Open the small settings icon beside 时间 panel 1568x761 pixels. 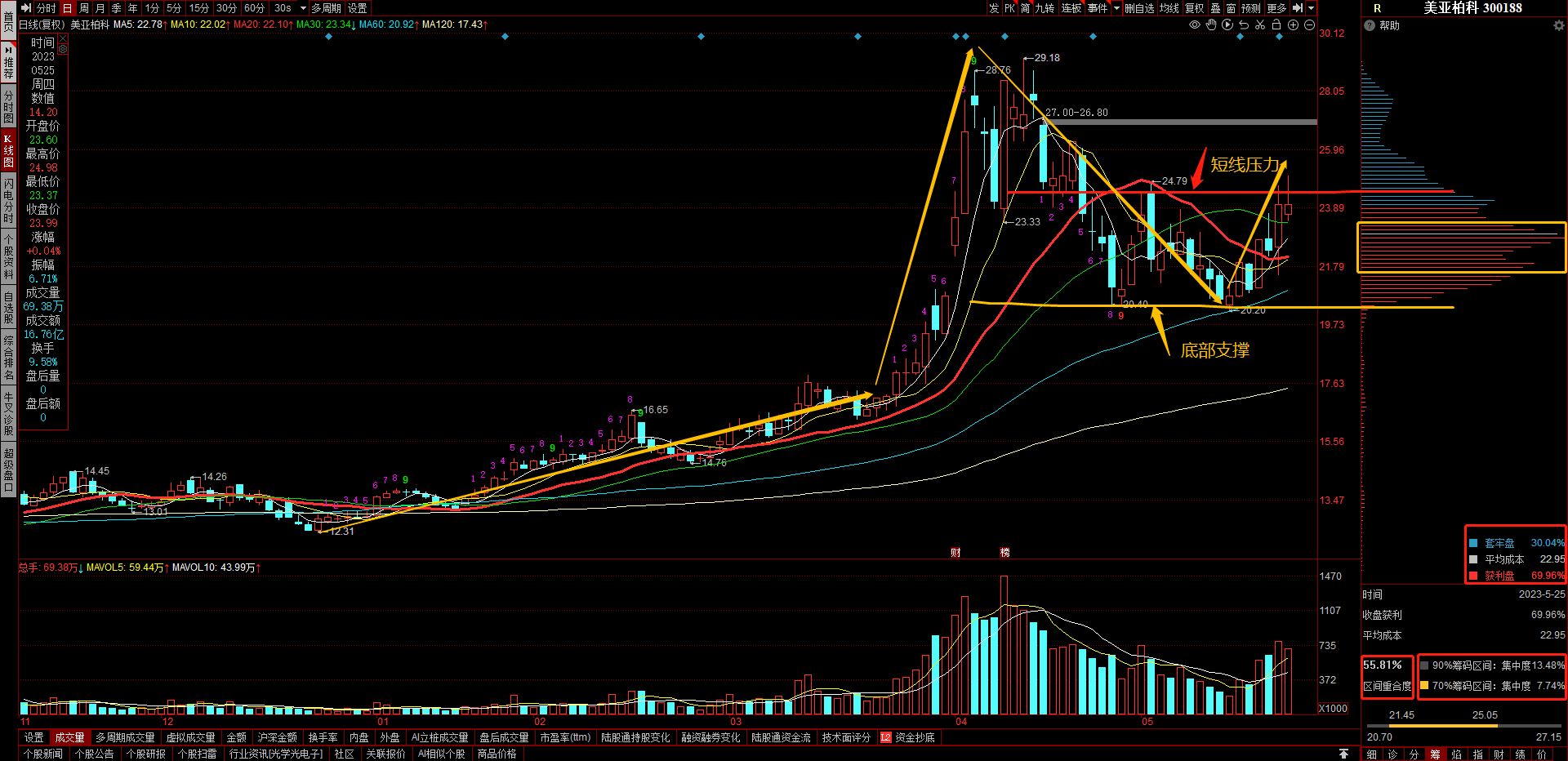[63, 48]
